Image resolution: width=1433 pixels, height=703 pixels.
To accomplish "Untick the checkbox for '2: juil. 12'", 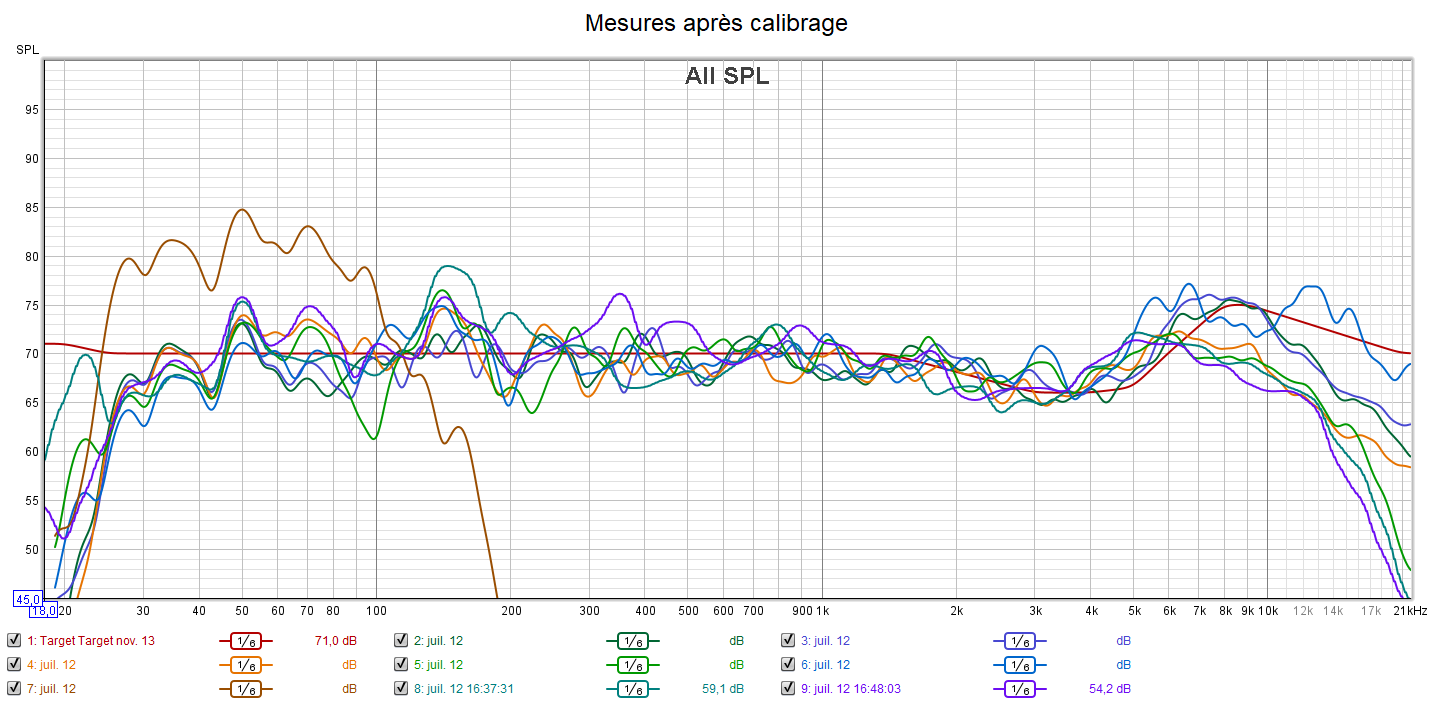I will click(401, 641).
